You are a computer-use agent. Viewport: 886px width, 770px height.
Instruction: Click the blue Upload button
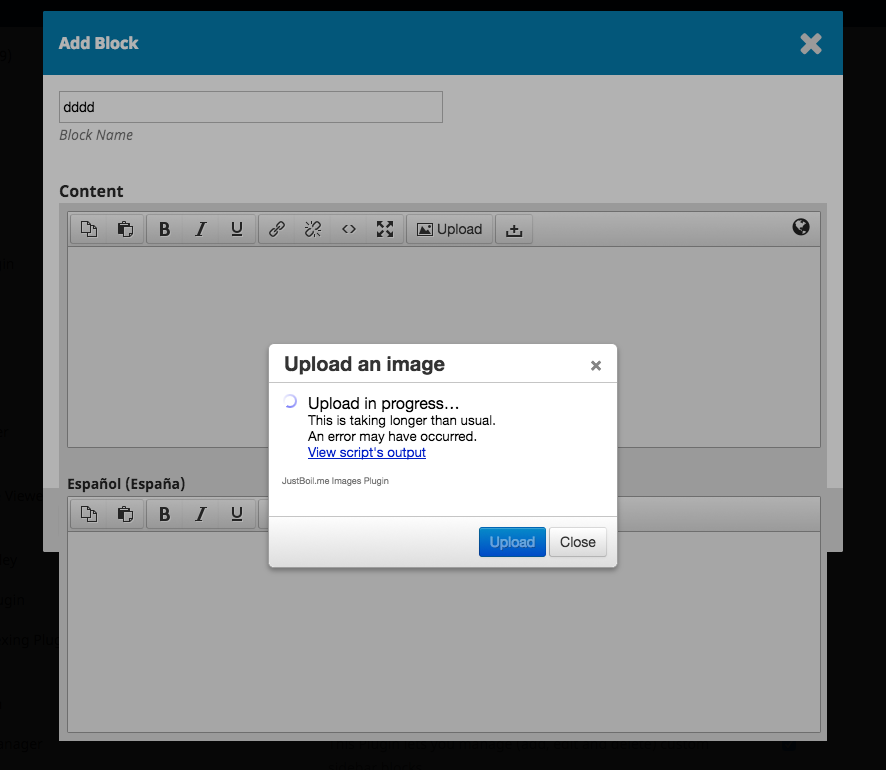tap(512, 542)
